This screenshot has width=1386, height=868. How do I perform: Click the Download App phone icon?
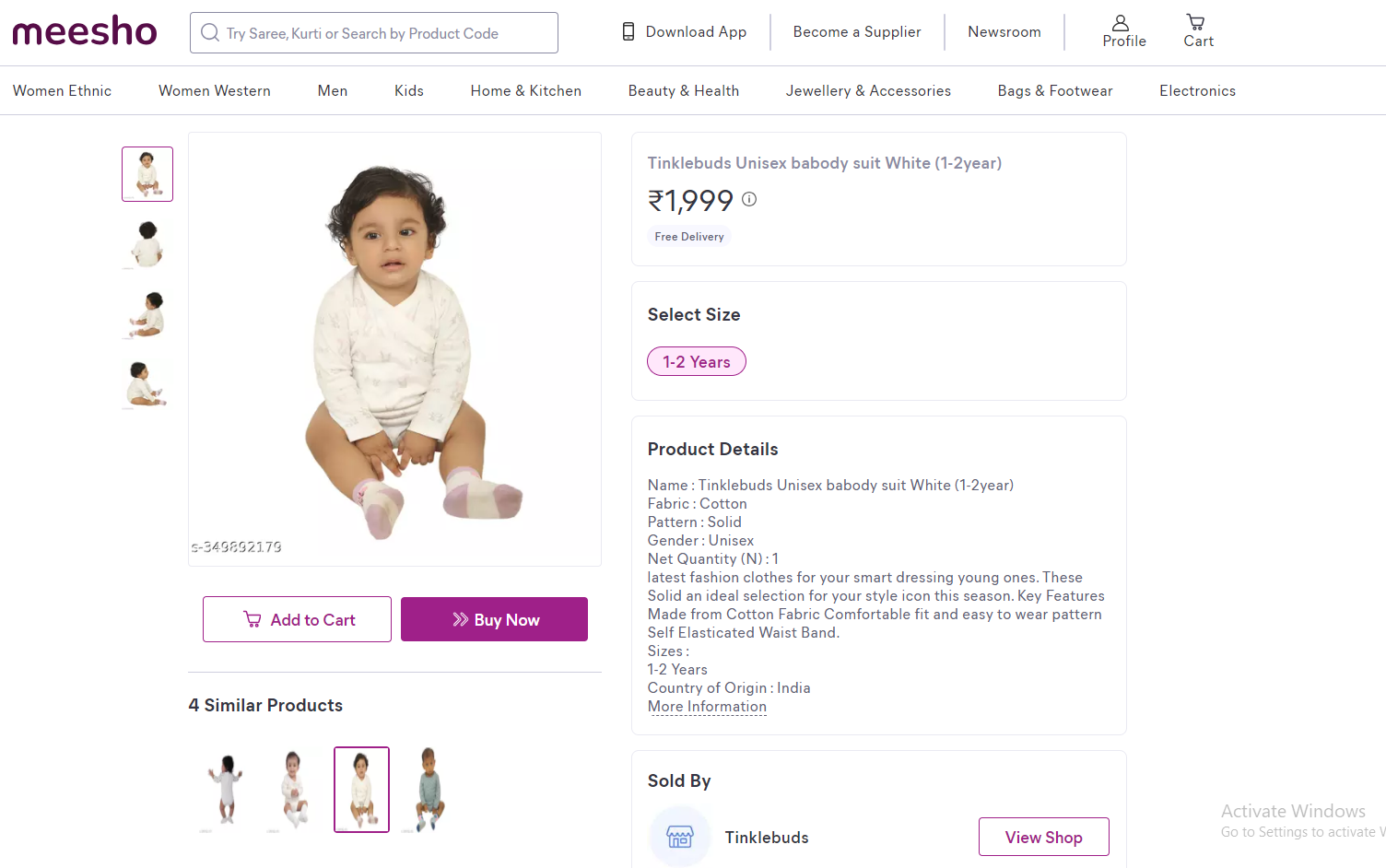pos(628,32)
